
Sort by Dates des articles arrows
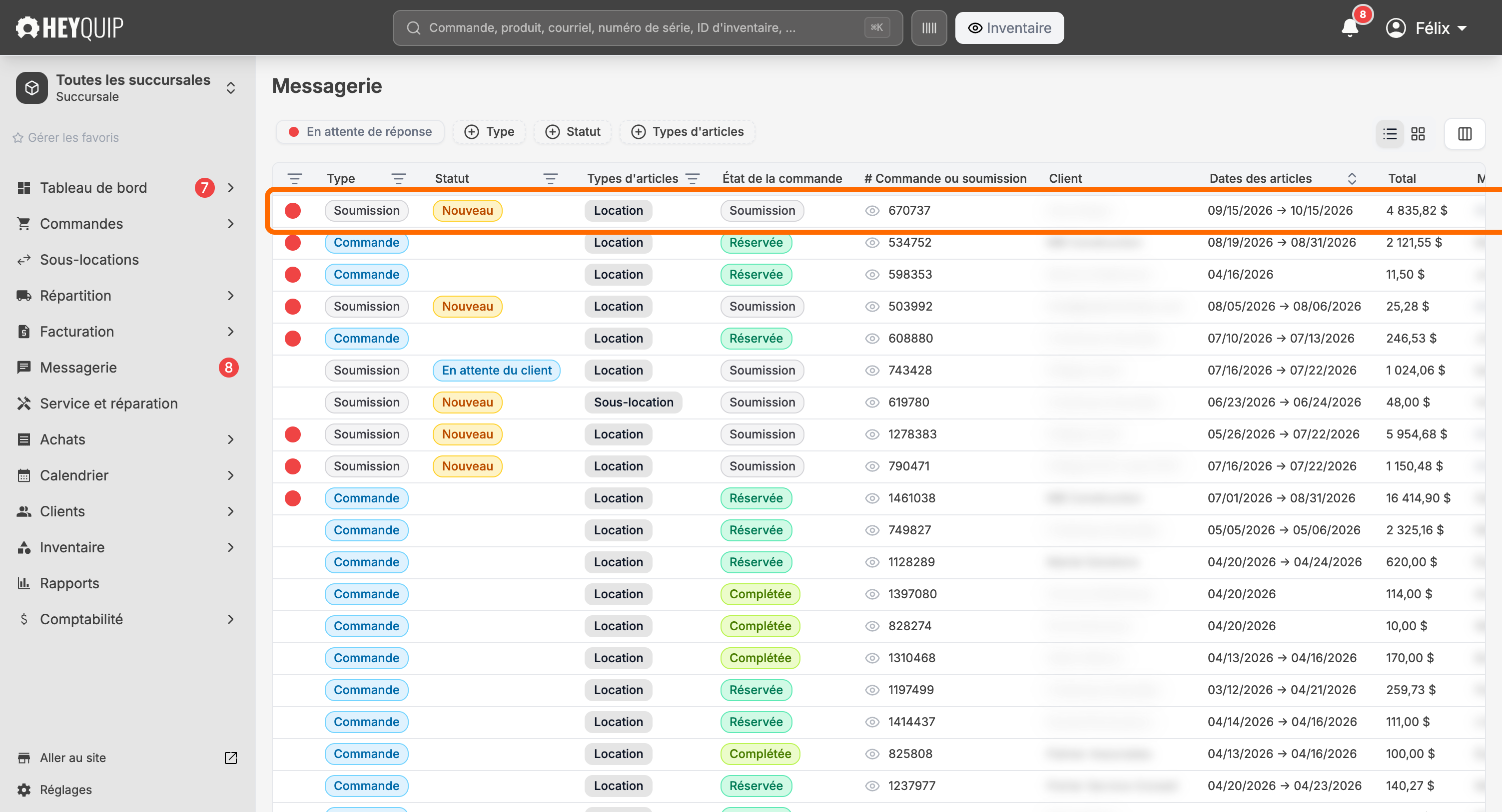[x=1352, y=178]
